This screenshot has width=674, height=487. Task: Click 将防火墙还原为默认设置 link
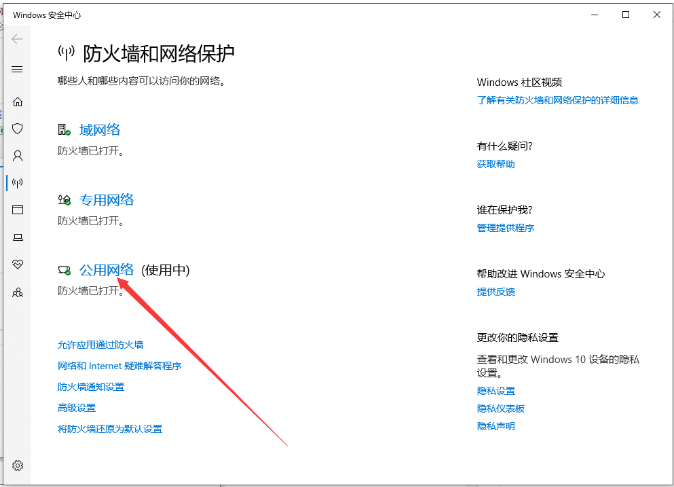click(110, 429)
